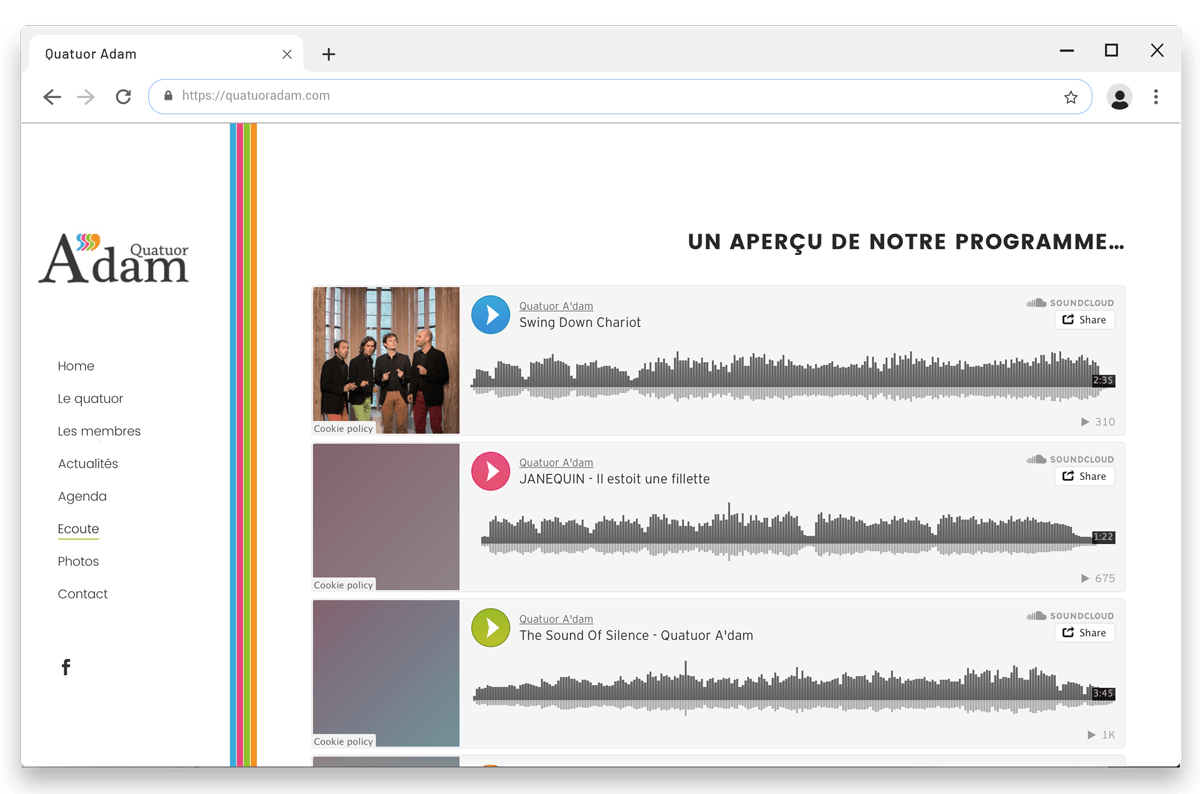Image resolution: width=1200 pixels, height=794 pixels.
Task: Open the browser profile avatar icon
Action: pyautogui.click(x=1119, y=97)
